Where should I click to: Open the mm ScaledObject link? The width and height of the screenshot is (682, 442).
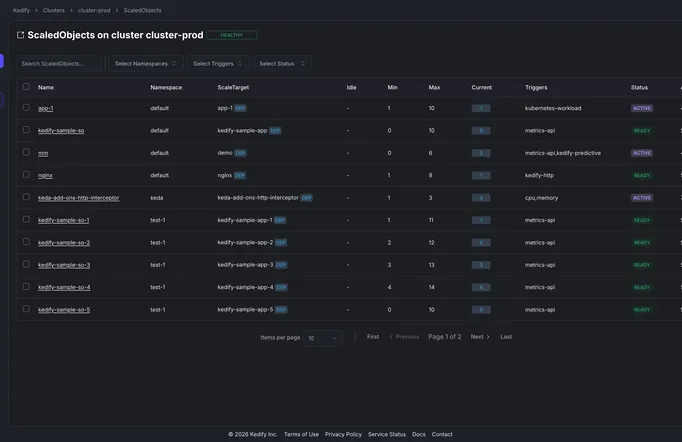tap(43, 153)
